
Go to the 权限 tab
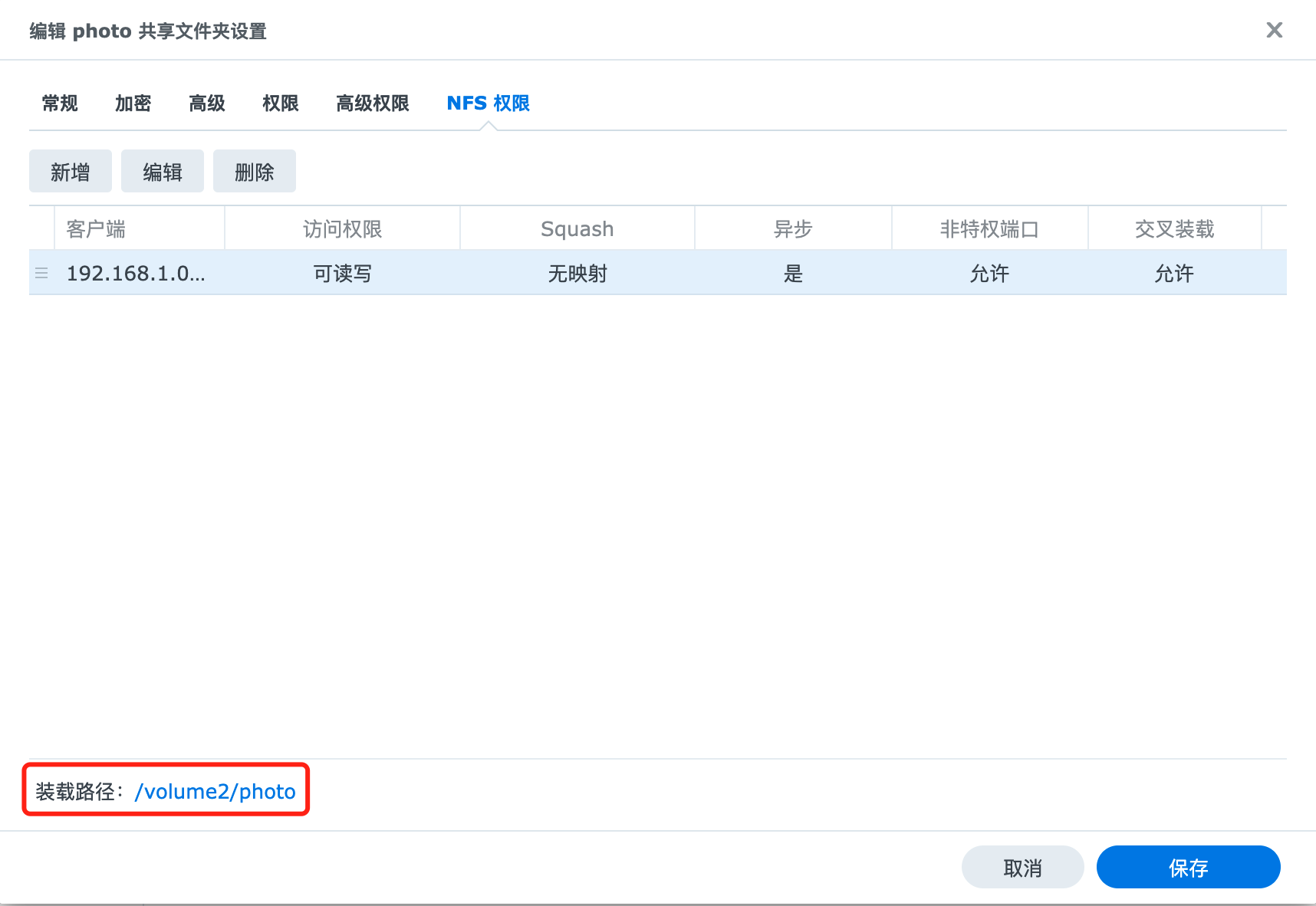(x=281, y=103)
